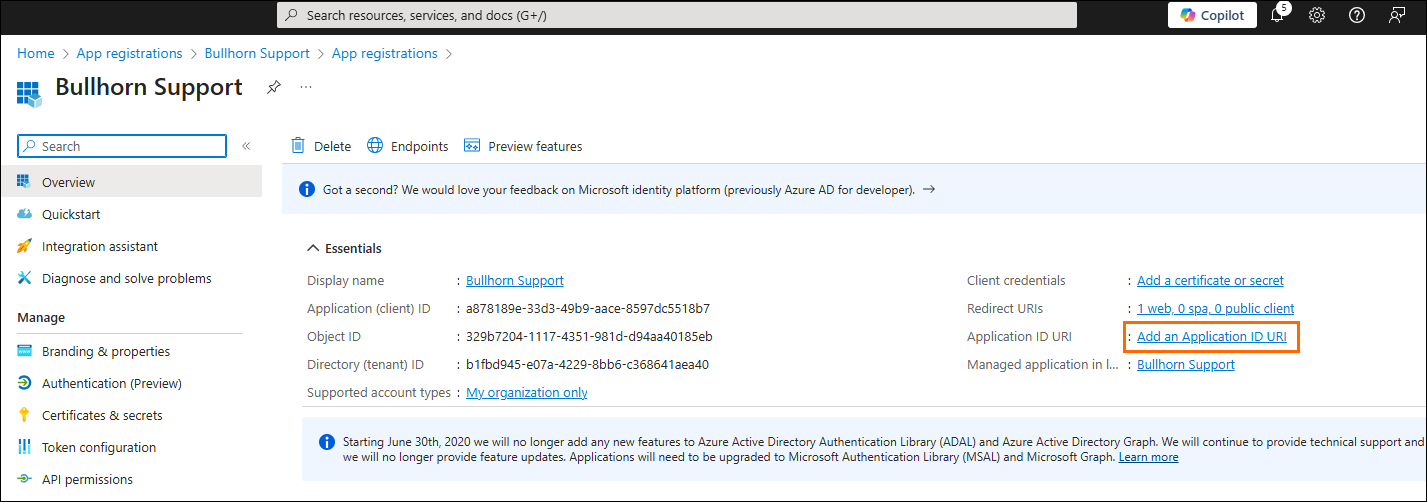Click Add an Application ID URI

click(x=1211, y=336)
